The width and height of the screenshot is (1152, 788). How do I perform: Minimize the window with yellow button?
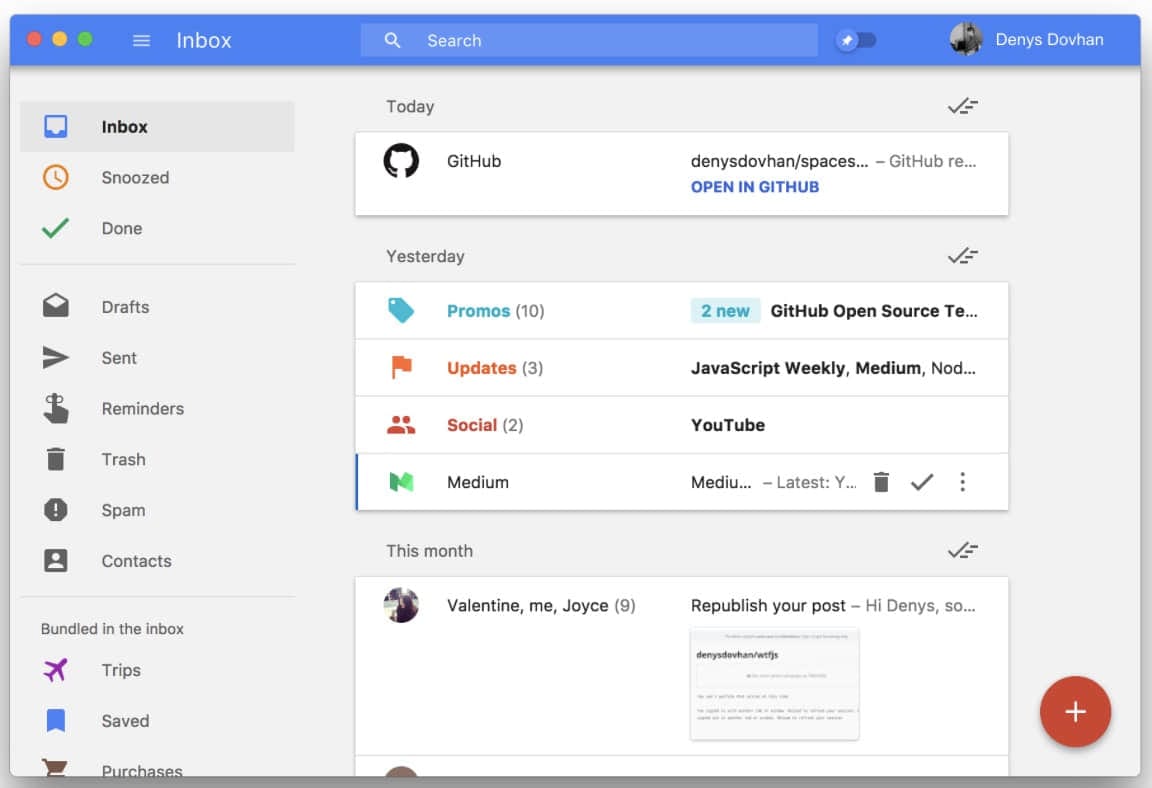60,39
